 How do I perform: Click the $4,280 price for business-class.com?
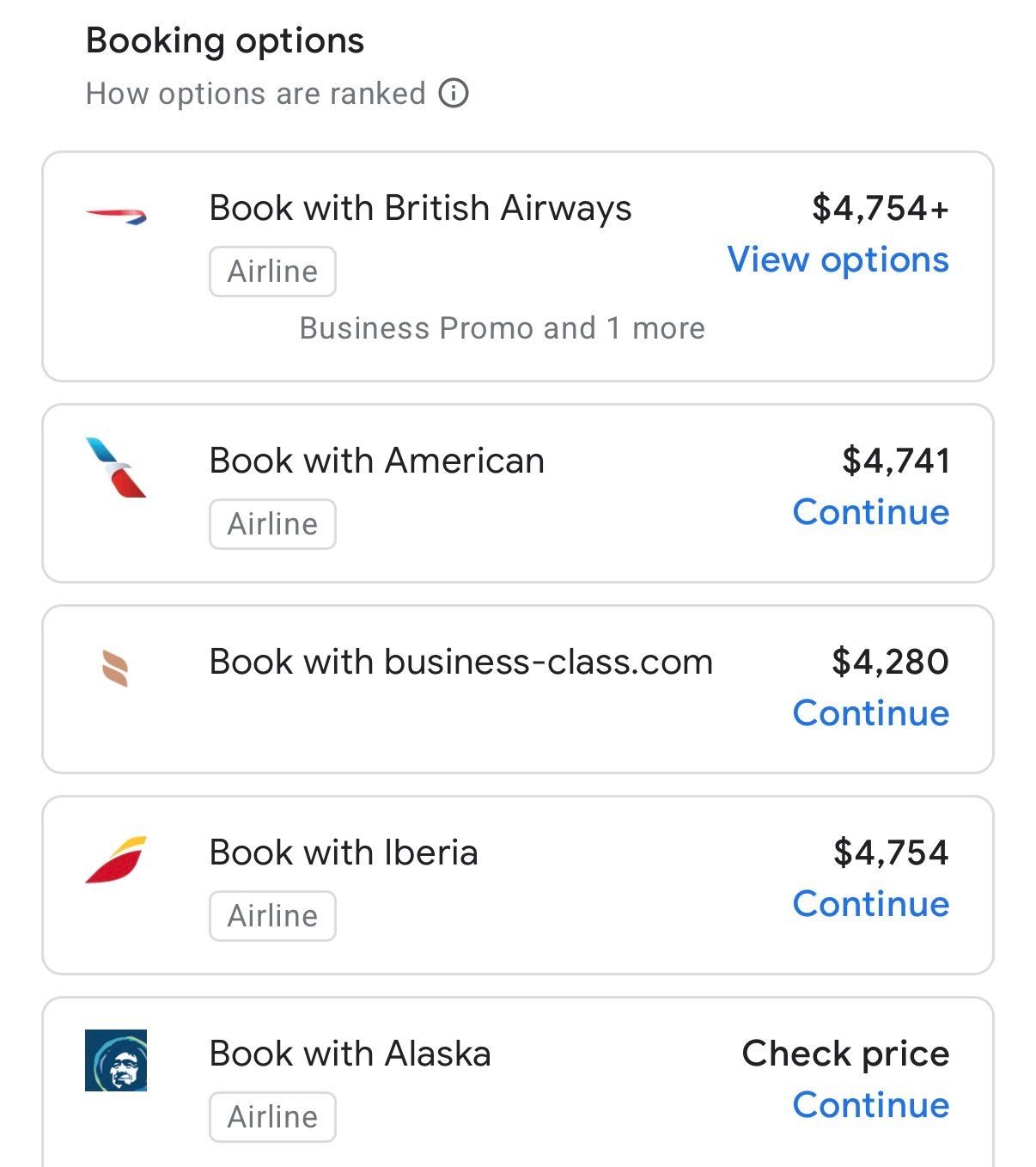[890, 662]
